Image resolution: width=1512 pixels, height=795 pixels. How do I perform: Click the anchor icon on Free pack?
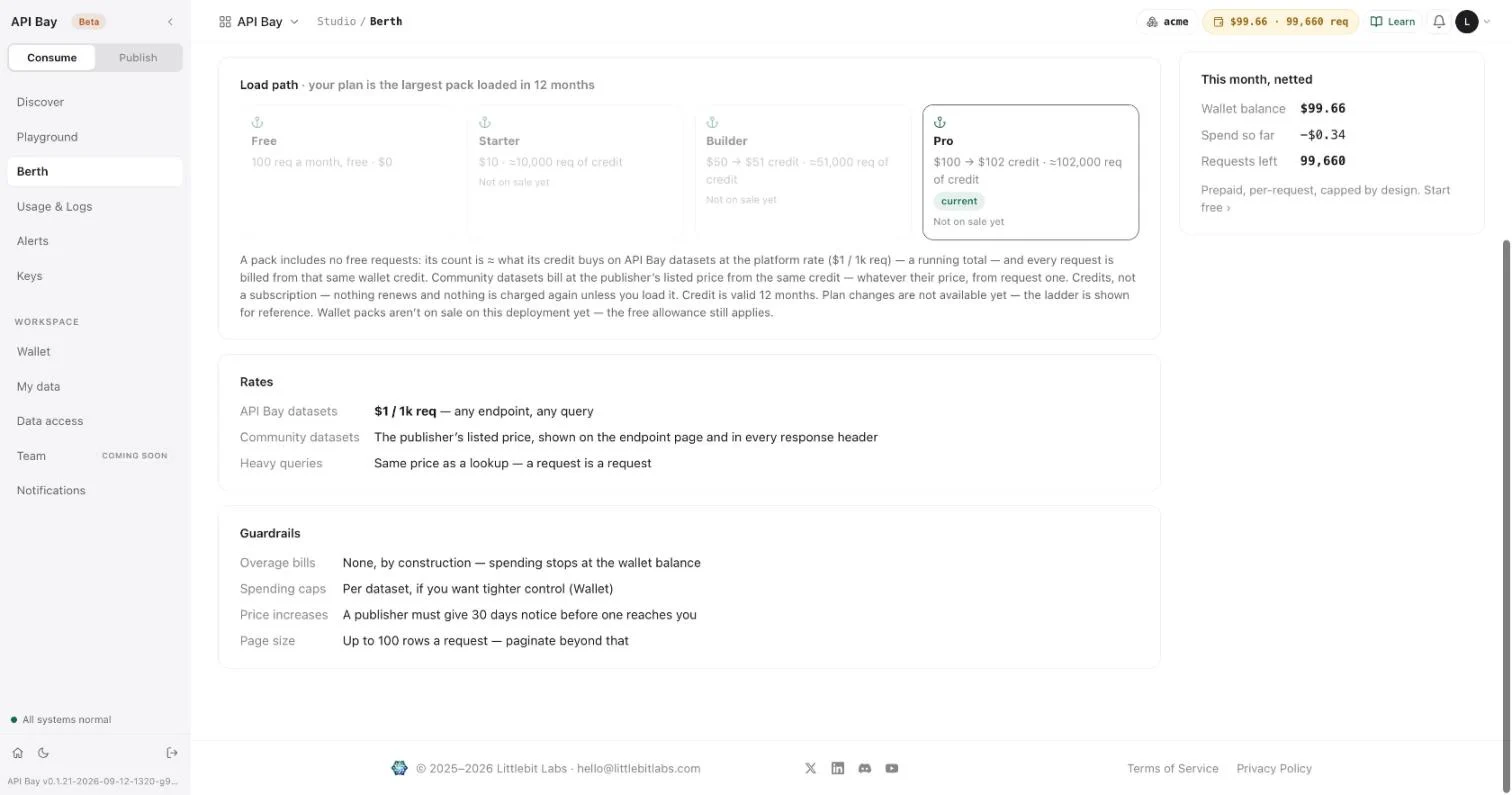click(x=257, y=122)
